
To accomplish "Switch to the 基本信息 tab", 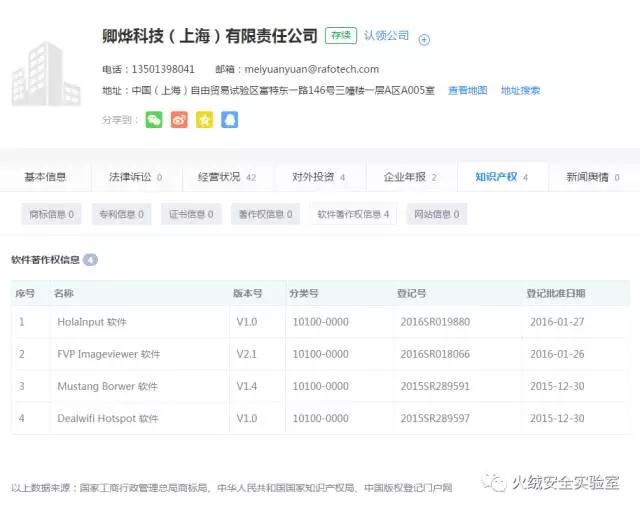I will click(x=45, y=177).
